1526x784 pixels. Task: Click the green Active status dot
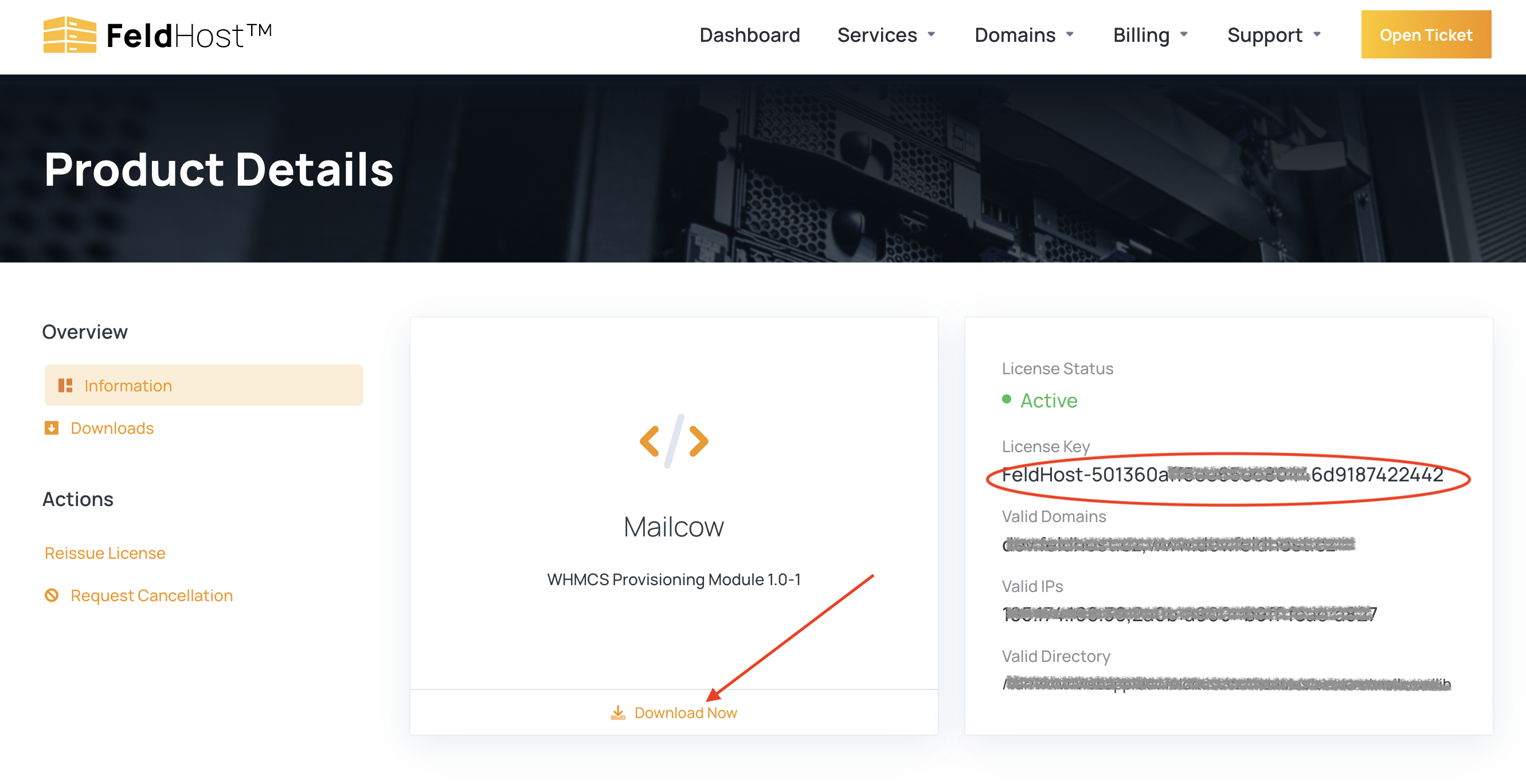tap(1006, 399)
